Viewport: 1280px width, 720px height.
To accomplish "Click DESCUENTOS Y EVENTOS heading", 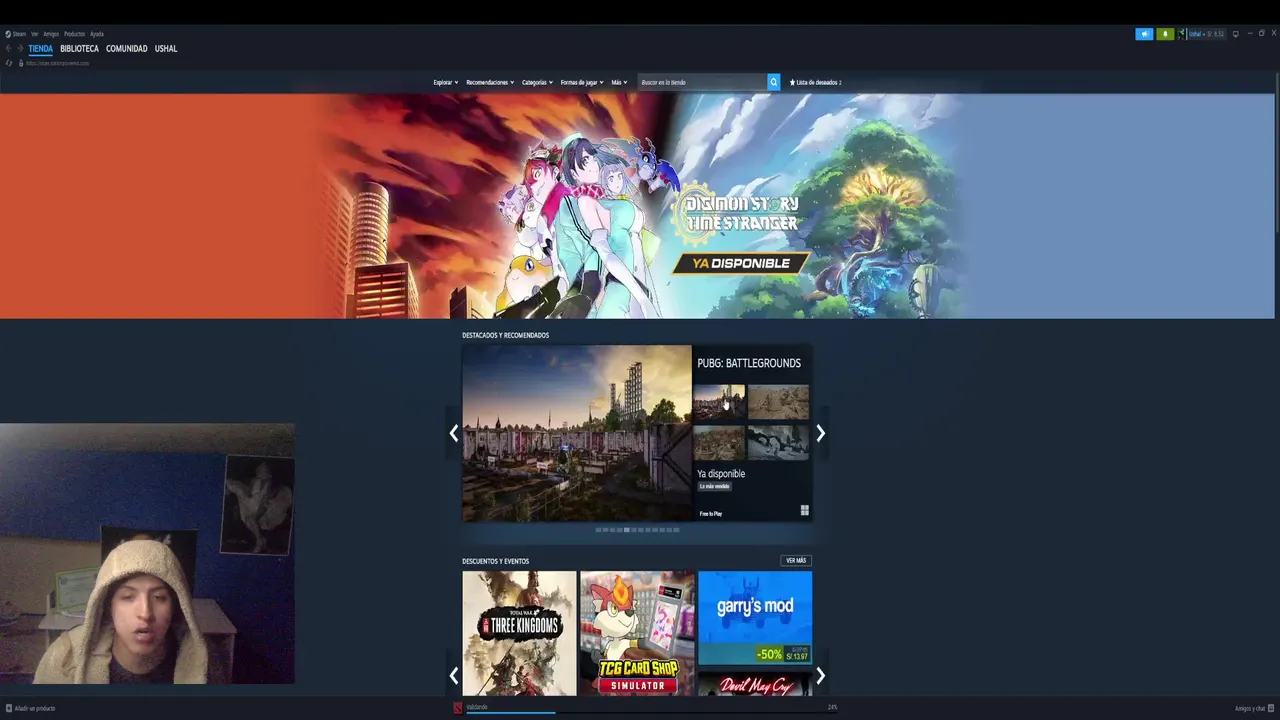I will coord(495,561).
